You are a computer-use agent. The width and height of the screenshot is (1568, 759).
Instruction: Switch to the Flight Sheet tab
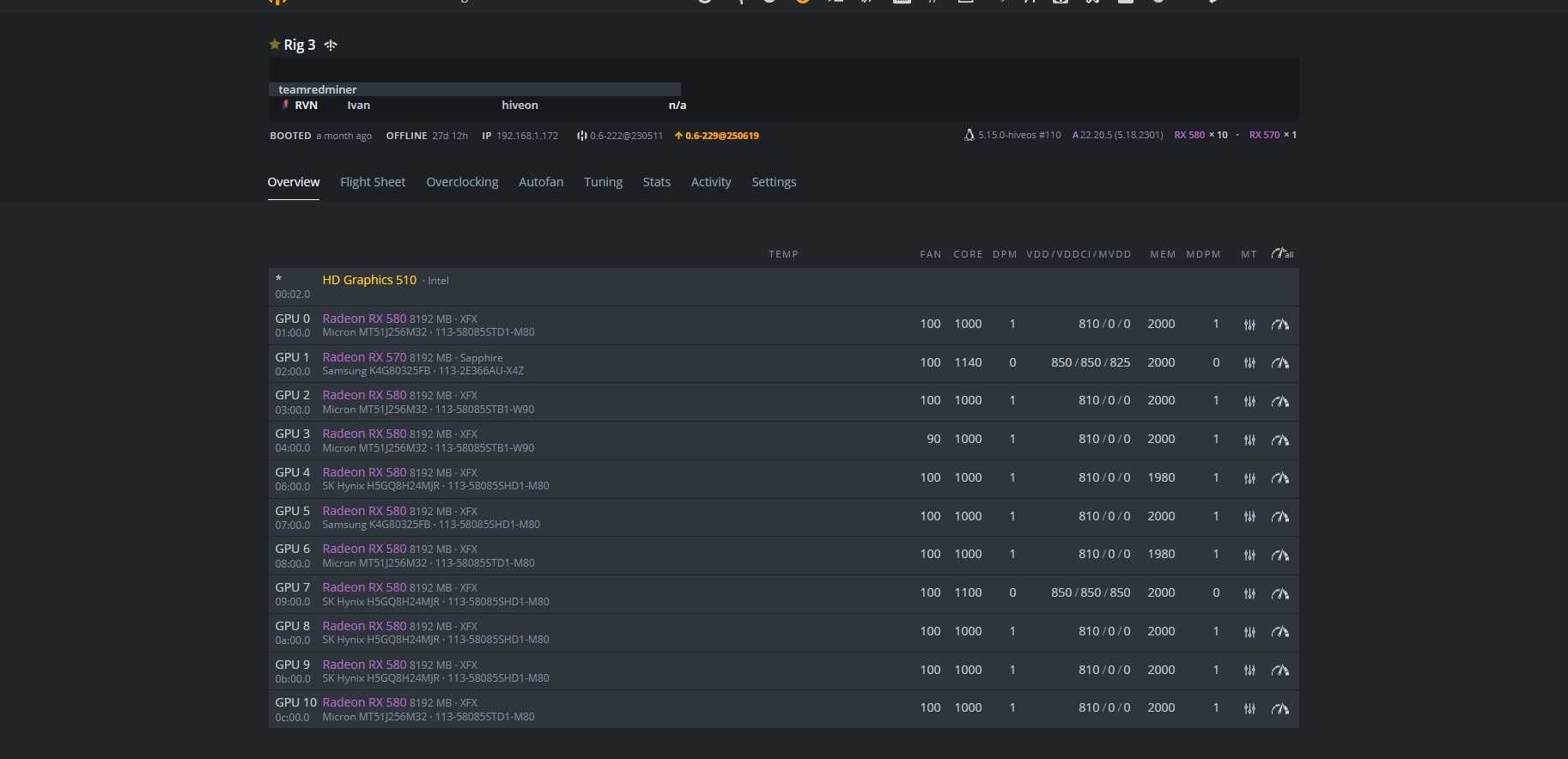pos(373,182)
